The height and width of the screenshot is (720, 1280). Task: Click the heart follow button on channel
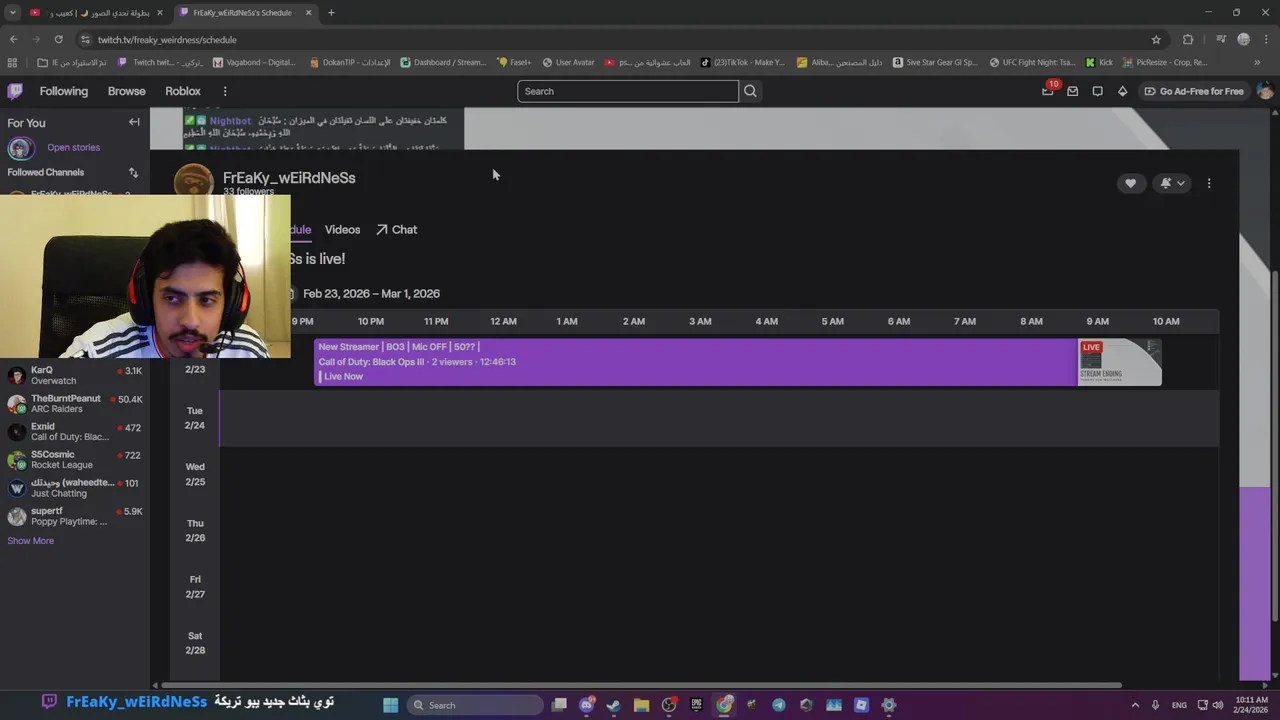coord(1130,183)
